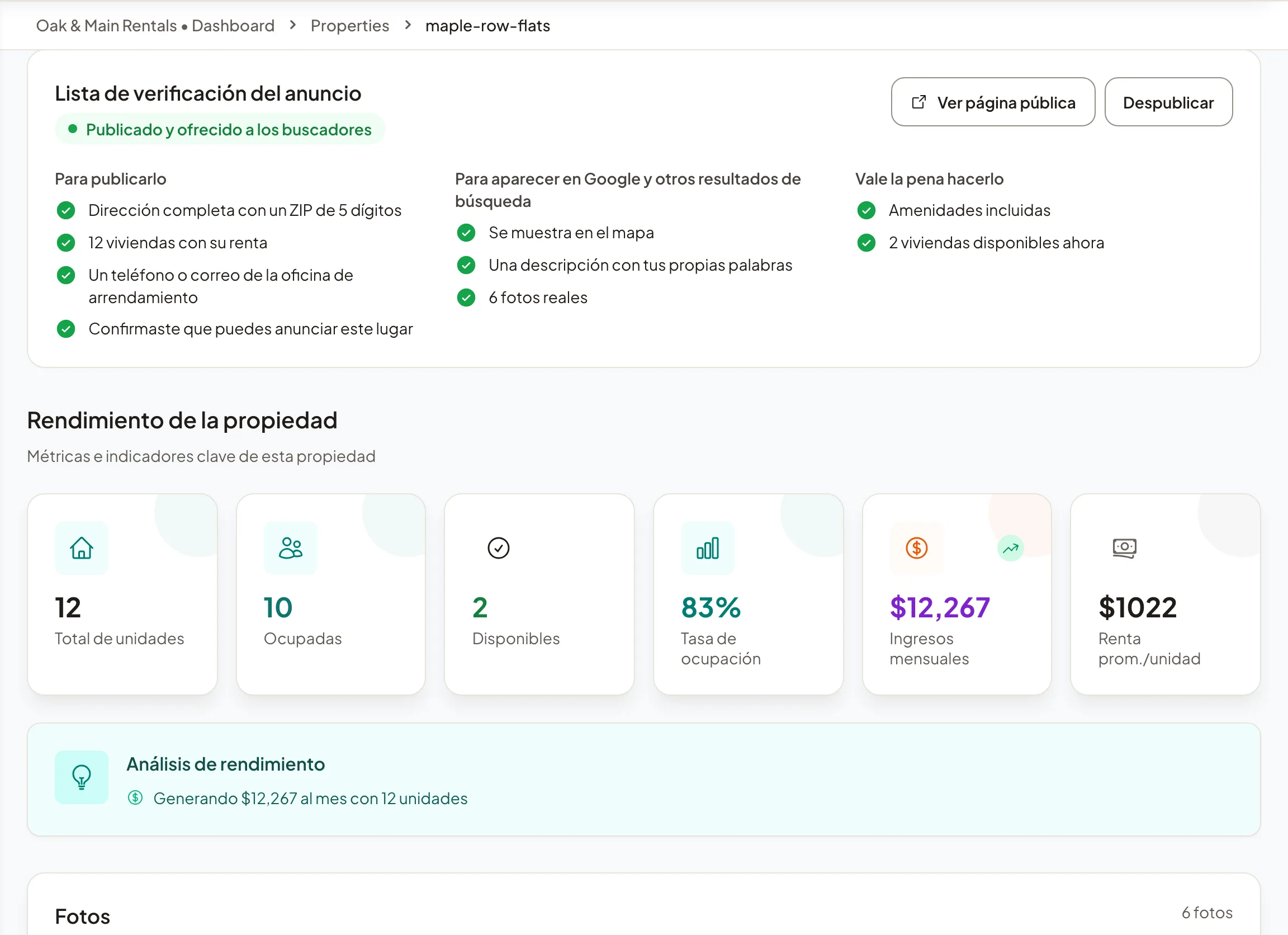Select the $12,267 Ingresos mensuales value

point(940,607)
